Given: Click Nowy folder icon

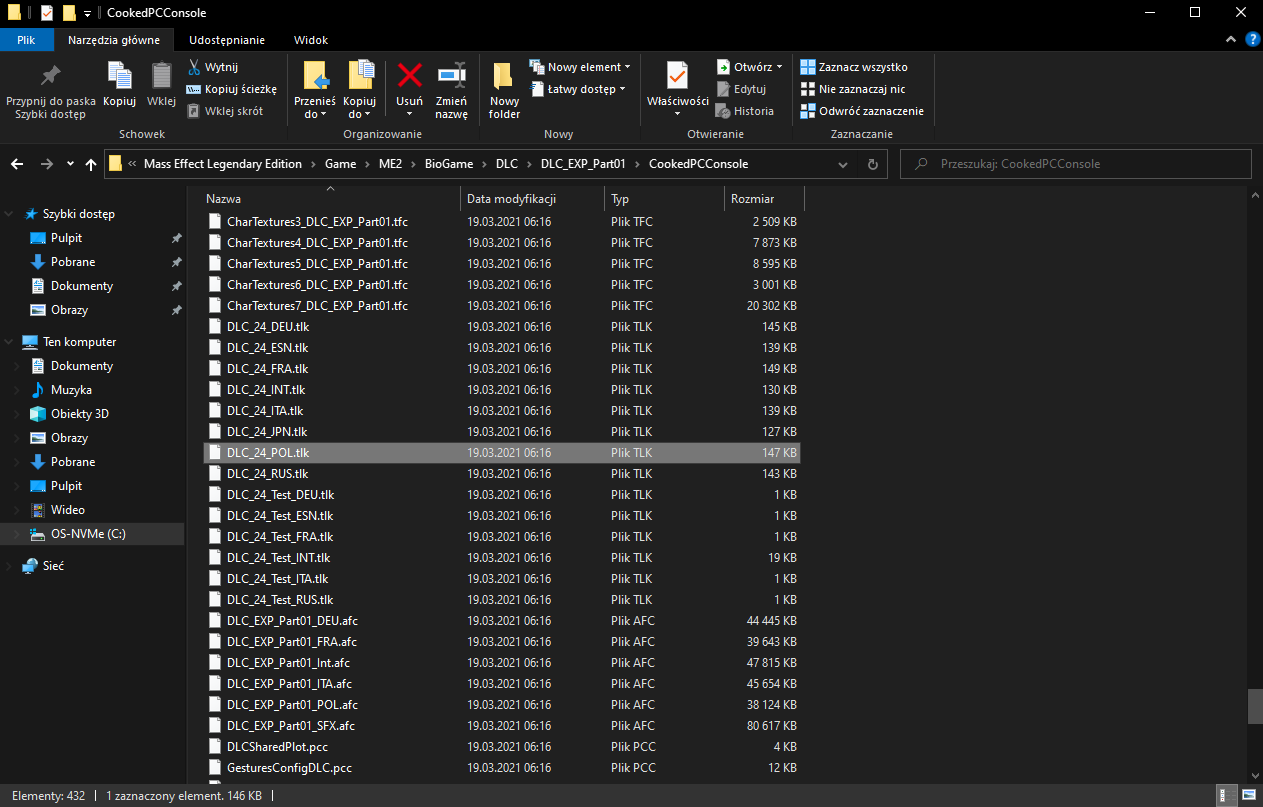Looking at the screenshot, I should coord(504,76).
